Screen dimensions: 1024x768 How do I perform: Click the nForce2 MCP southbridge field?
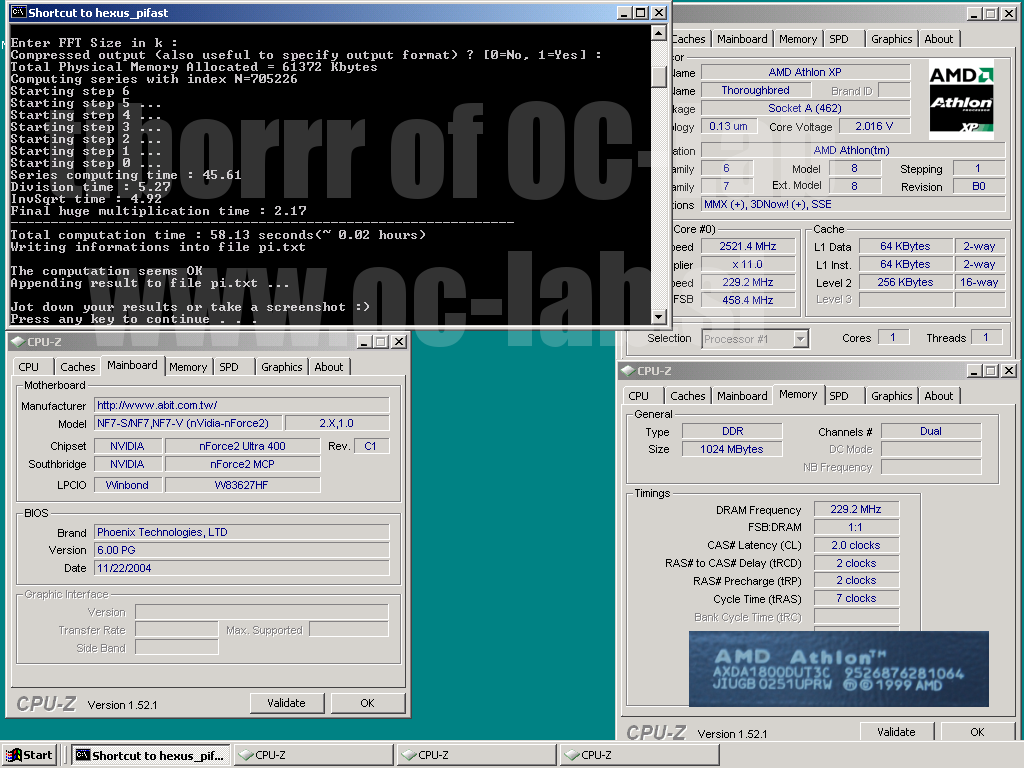tap(242, 464)
